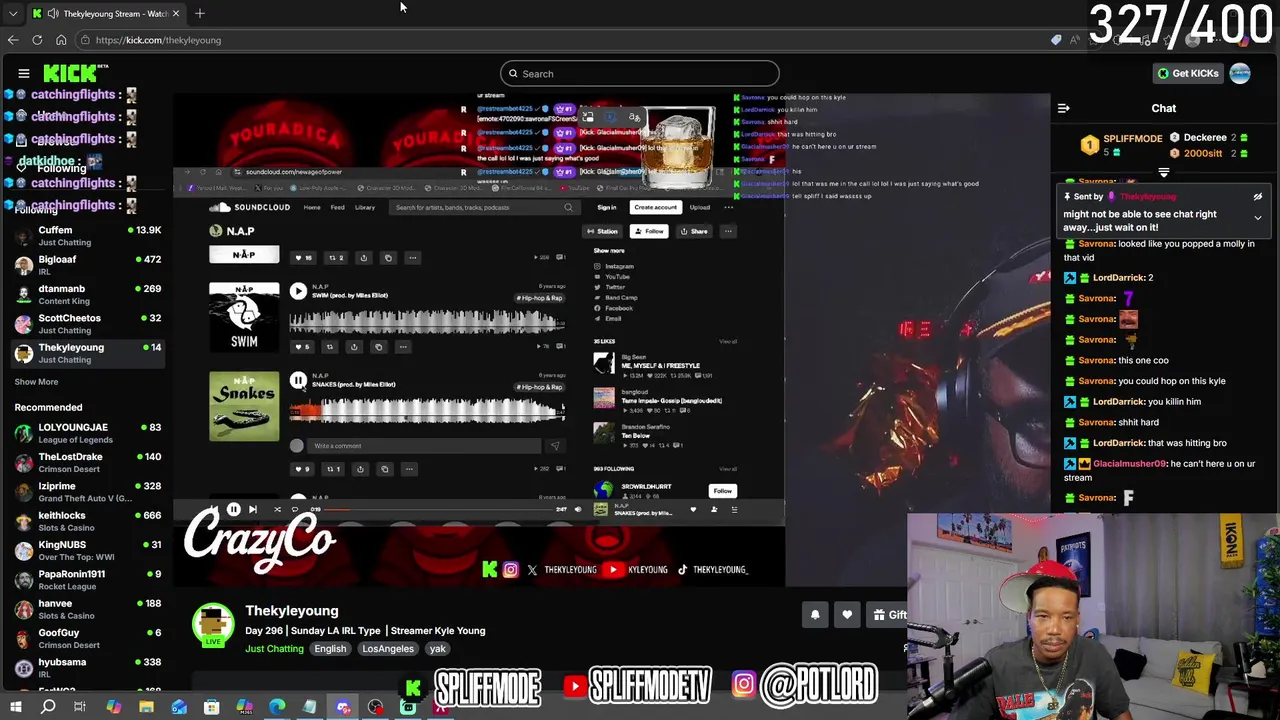Screen dimensions: 1280x720
Task: Open Microsoft Store from taskbar
Action: pyautogui.click(x=211, y=707)
